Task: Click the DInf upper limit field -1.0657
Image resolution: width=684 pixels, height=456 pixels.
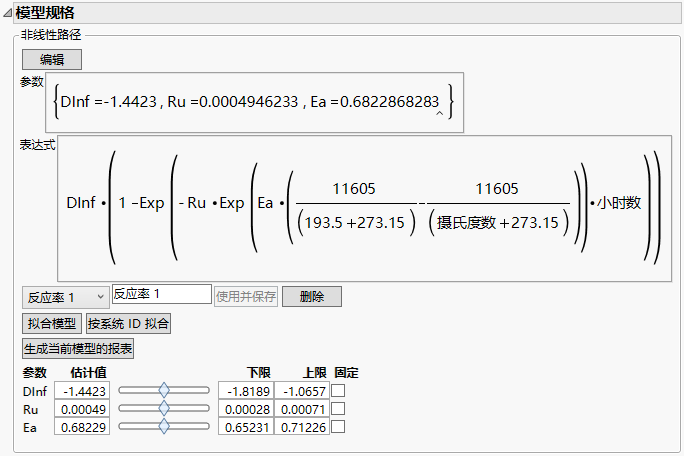Action: (302, 391)
